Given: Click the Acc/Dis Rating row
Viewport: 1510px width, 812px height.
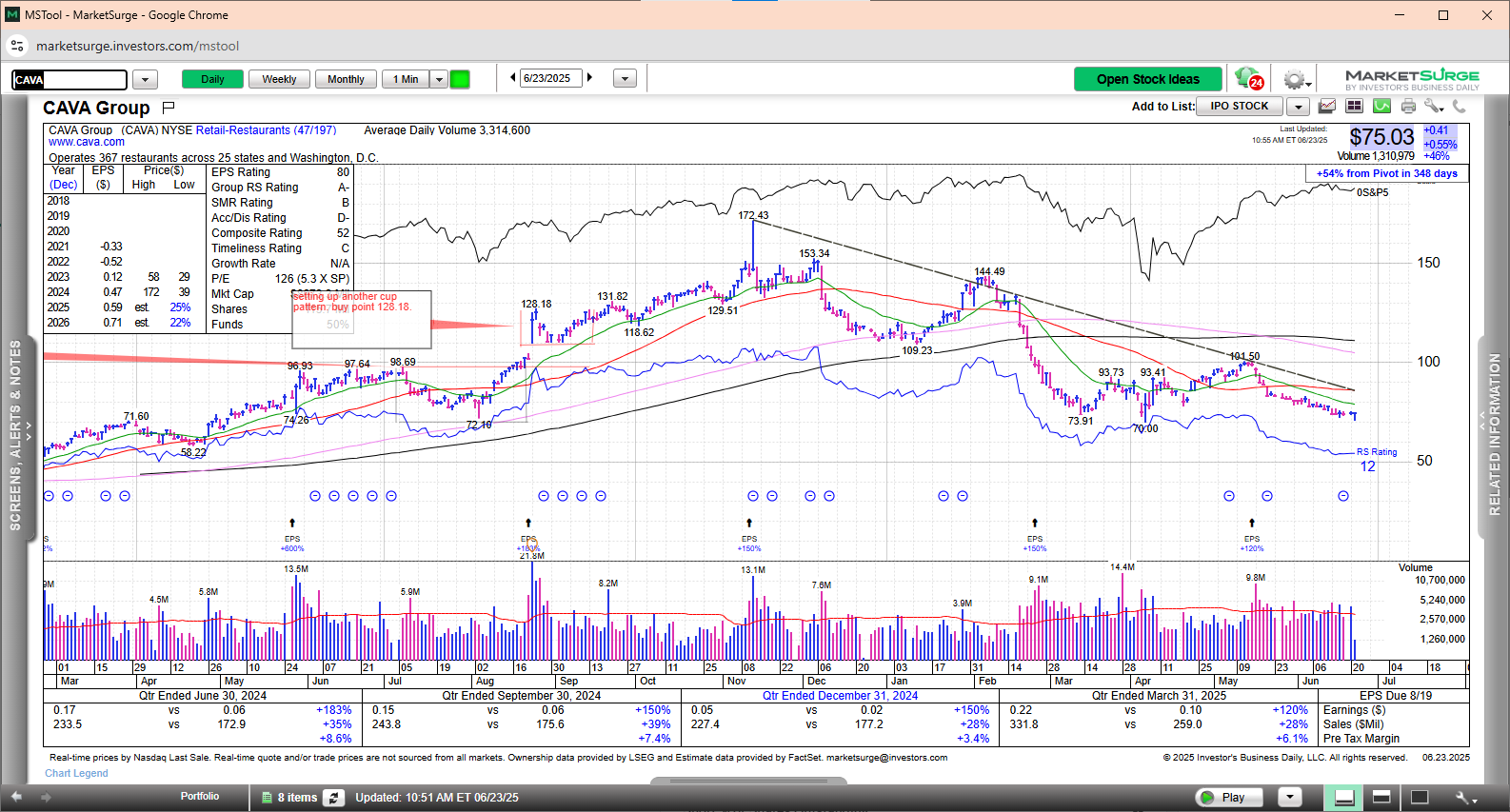Looking at the screenshot, I should point(280,218).
